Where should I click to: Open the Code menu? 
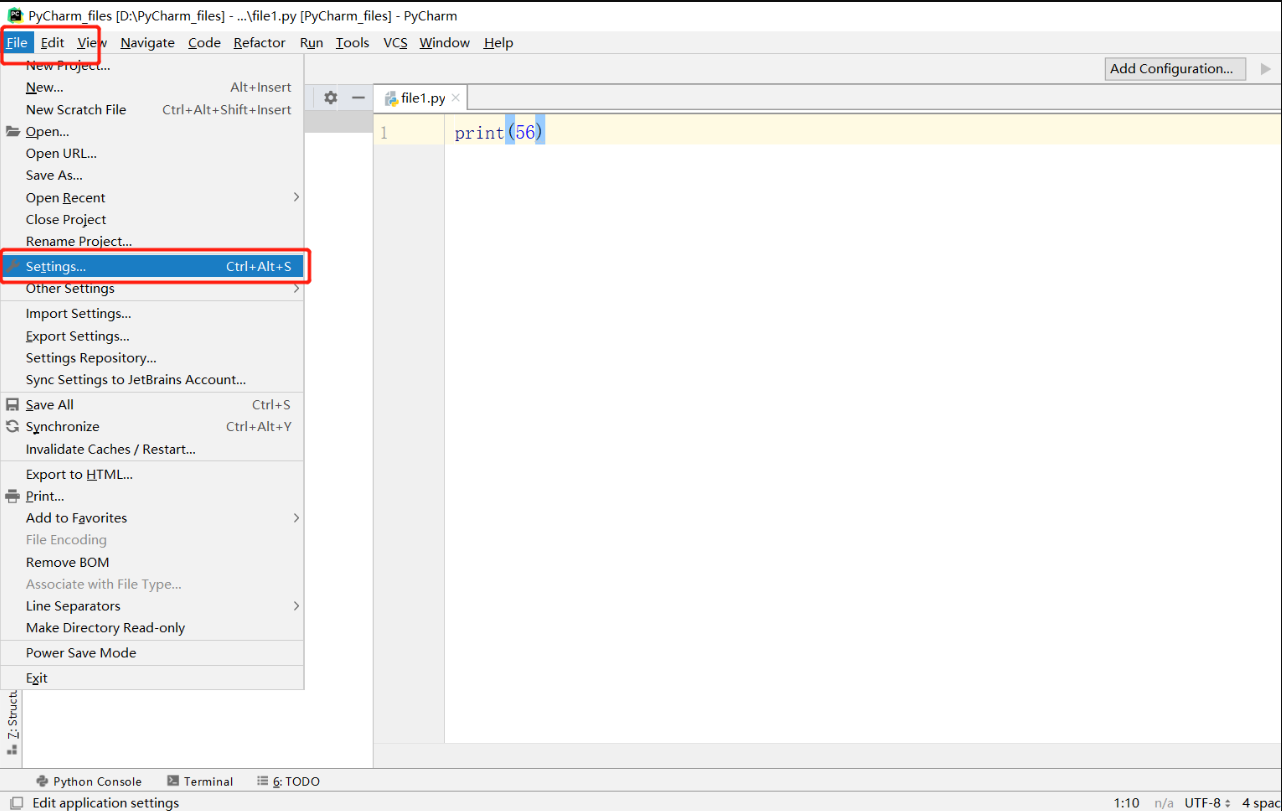[204, 42]
